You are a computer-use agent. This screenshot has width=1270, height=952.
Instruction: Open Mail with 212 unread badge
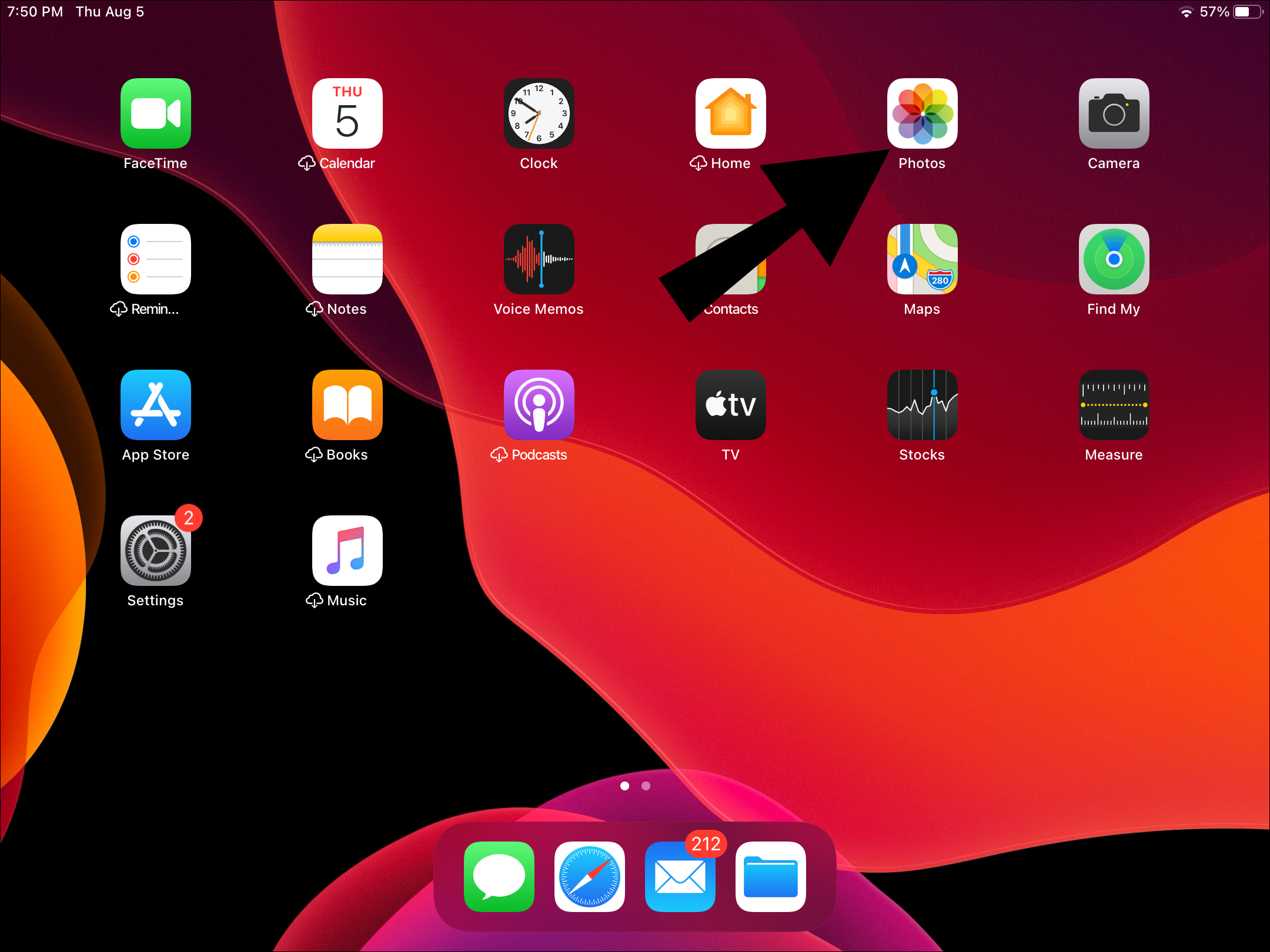coord(680,876)
